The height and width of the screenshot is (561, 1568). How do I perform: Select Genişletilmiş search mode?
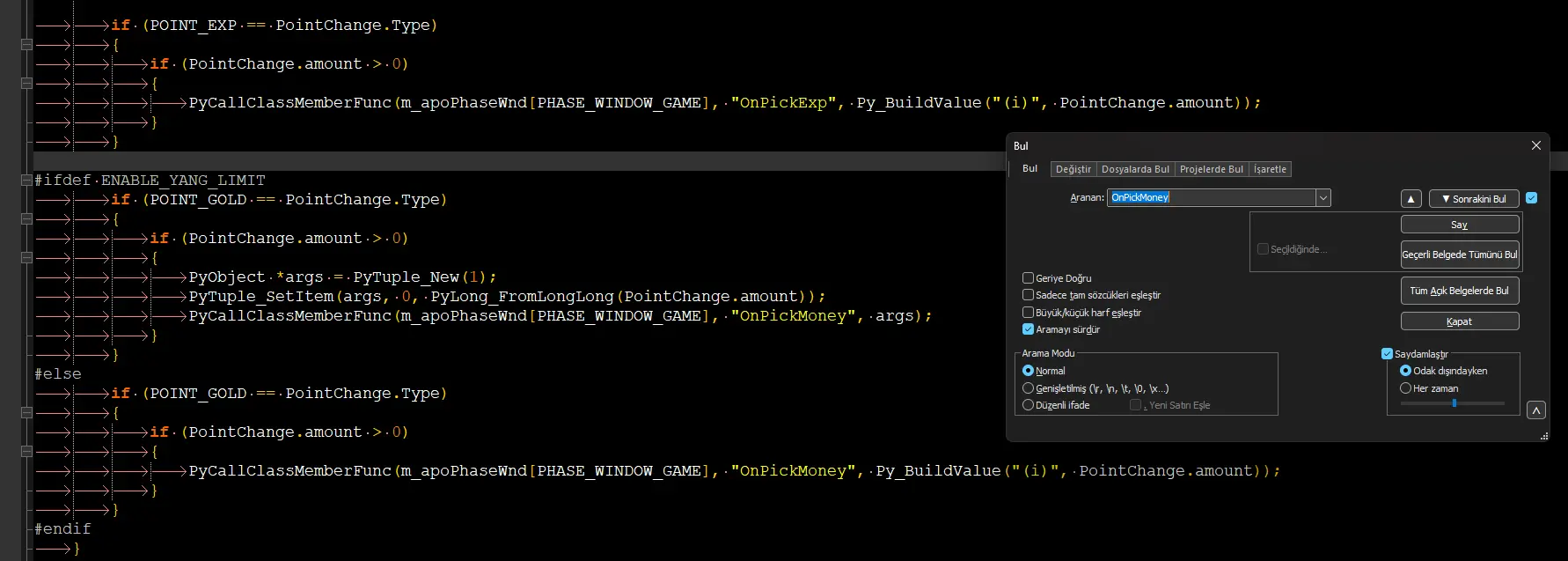[1028, 388]
